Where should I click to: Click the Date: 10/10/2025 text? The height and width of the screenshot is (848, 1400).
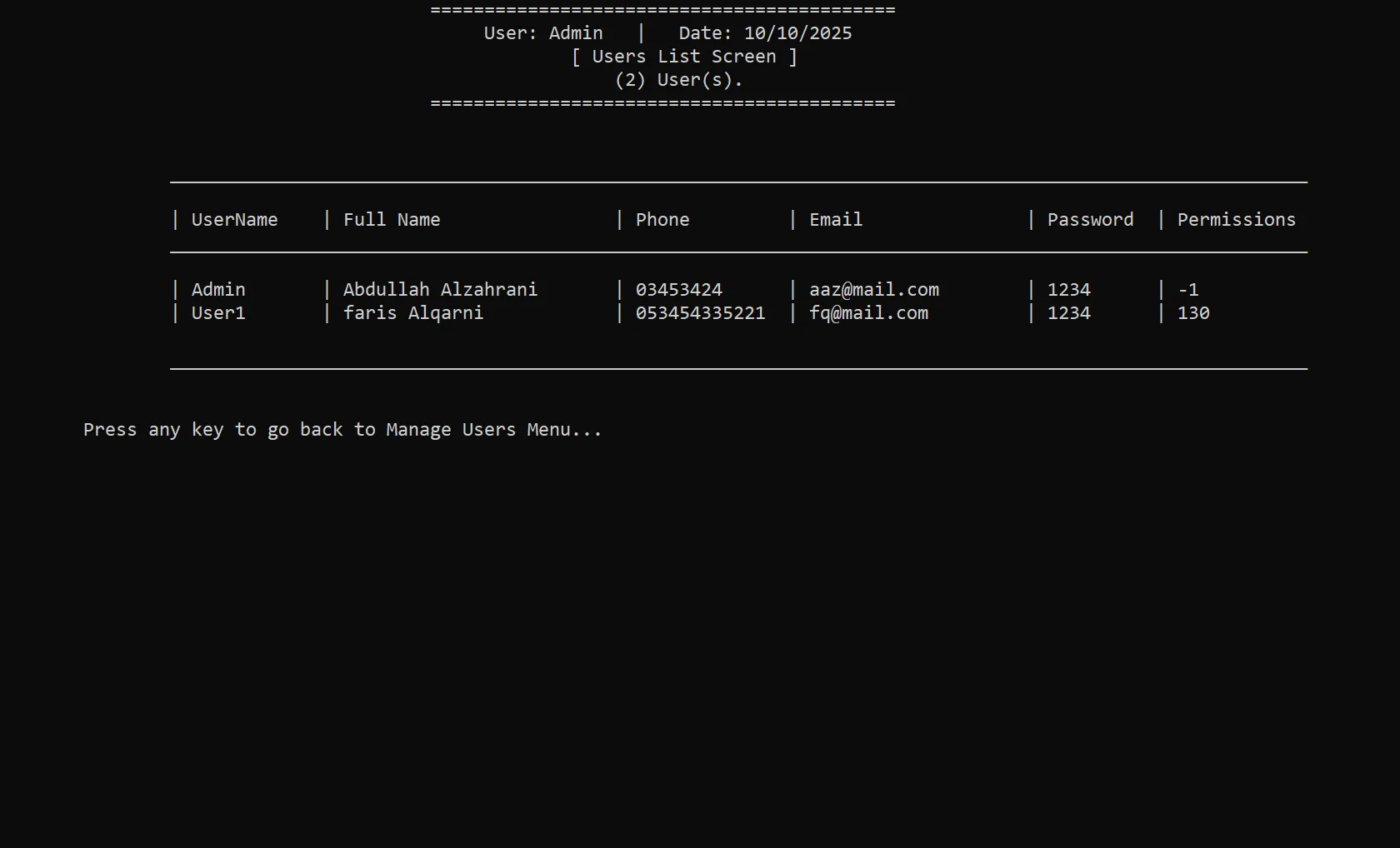765,33
